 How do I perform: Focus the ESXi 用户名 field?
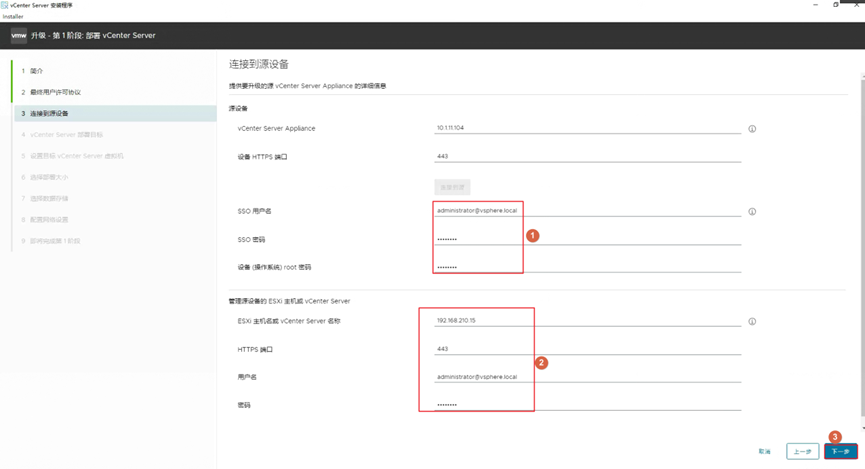coord(588,377)
